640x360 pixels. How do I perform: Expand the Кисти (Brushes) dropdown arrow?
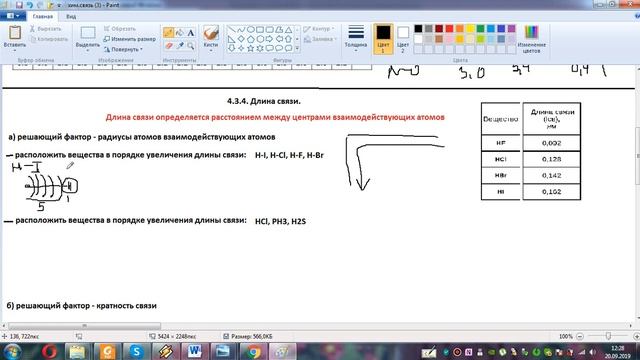click(x=211, y=50)
